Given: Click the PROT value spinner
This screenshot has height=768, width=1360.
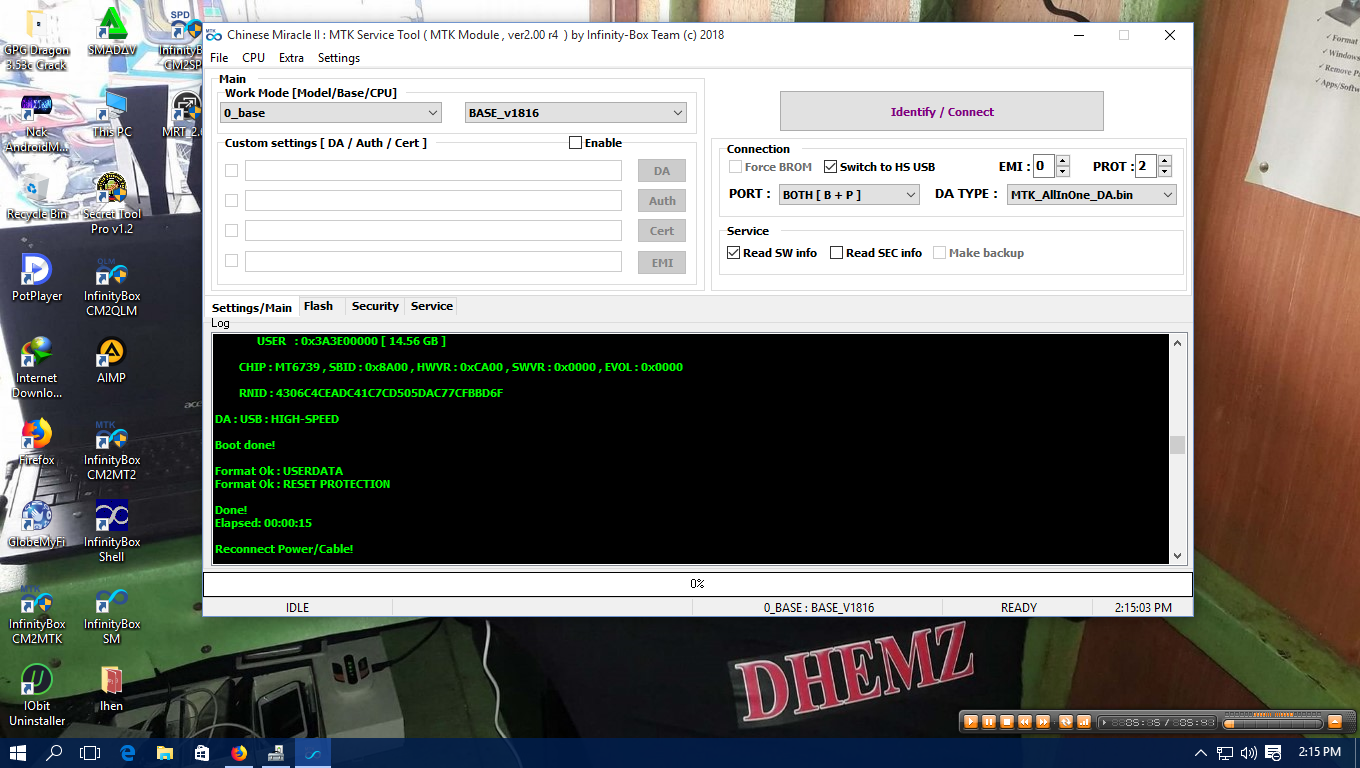Looking at the screenshot, I should (1164, 167).
